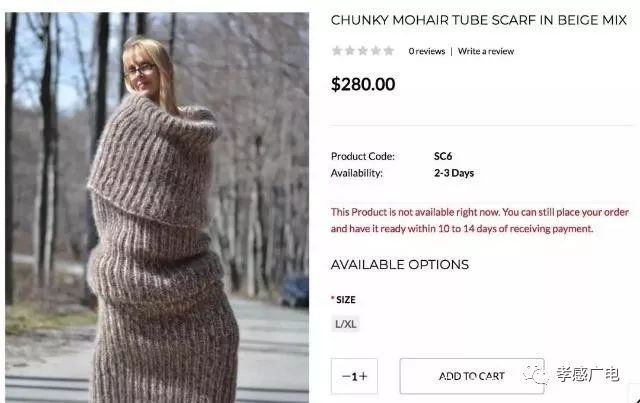Click the WeChat logo watermark icon
This screenshot has width=640, height=403.
535,374
